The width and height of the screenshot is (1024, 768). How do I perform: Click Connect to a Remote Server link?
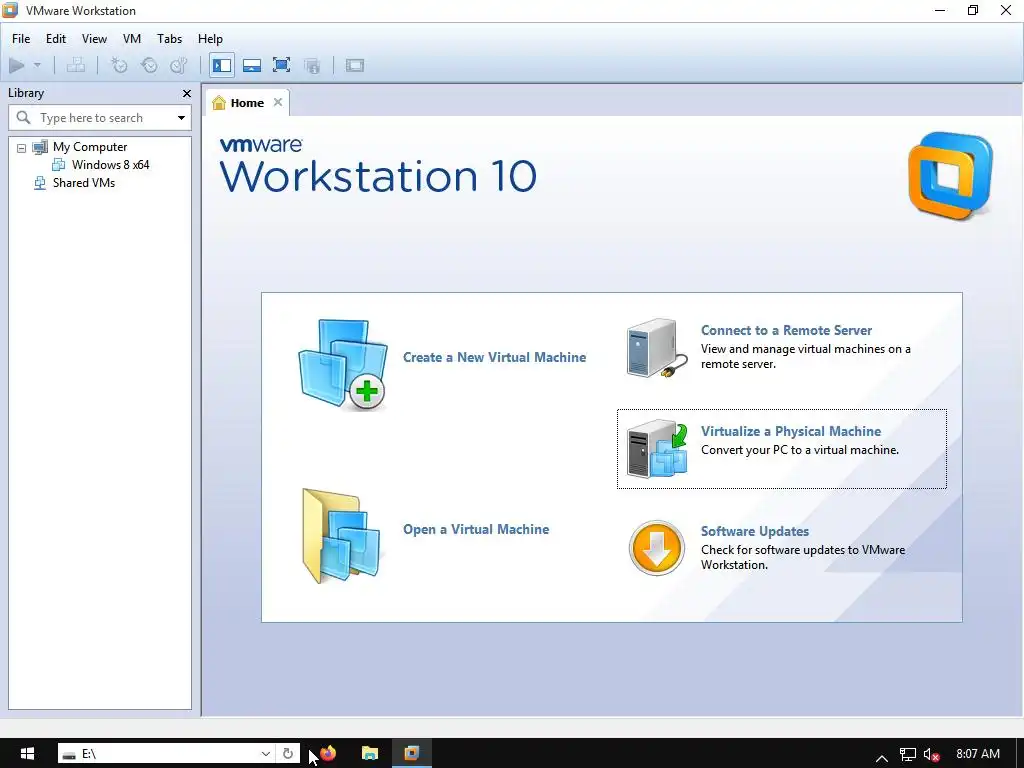tap(786, 330)
